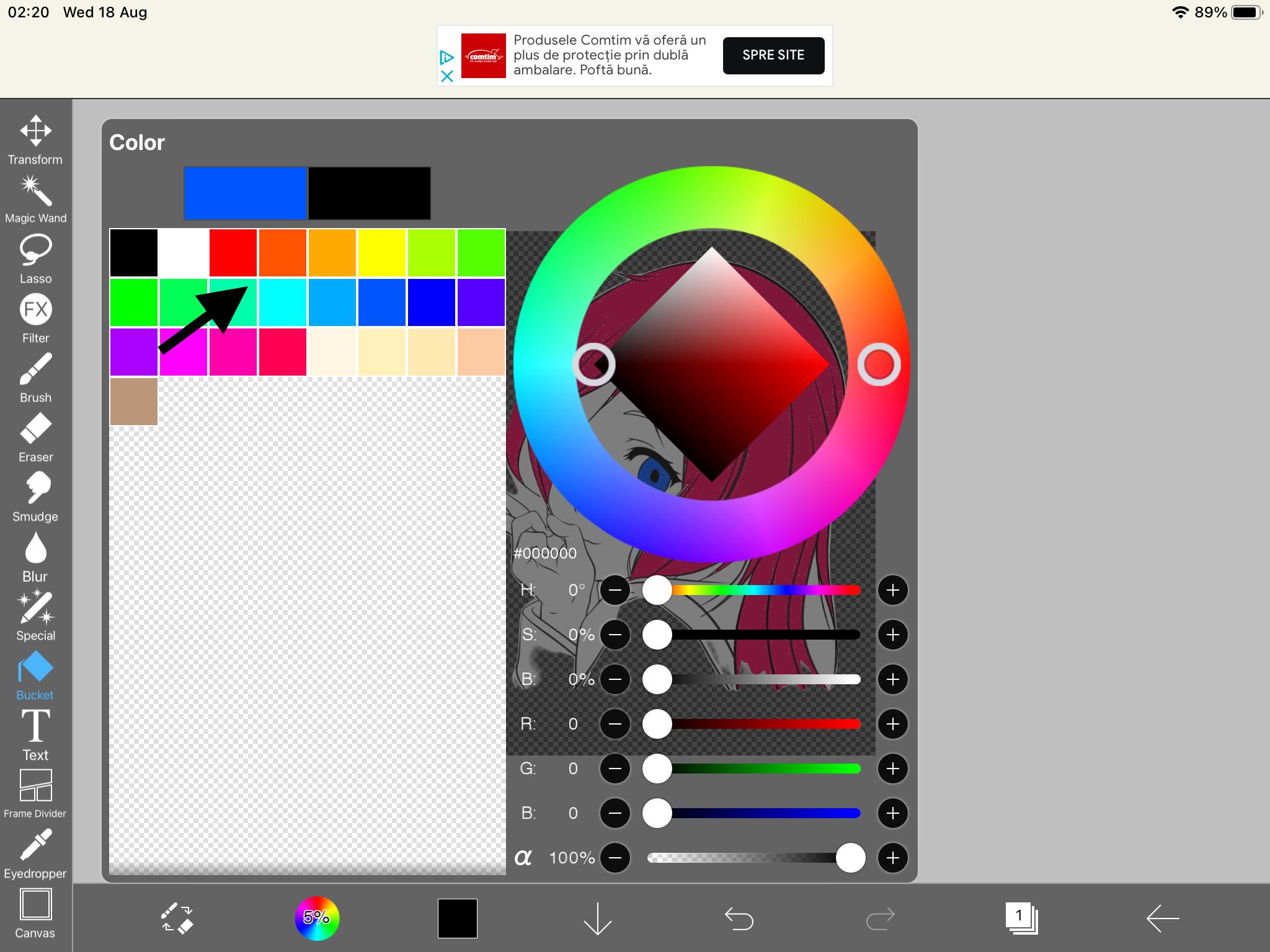The image size is (1270, 952).
Task: Tap the back arrow in bottom bar
Action: click(x=1163, y=918)
